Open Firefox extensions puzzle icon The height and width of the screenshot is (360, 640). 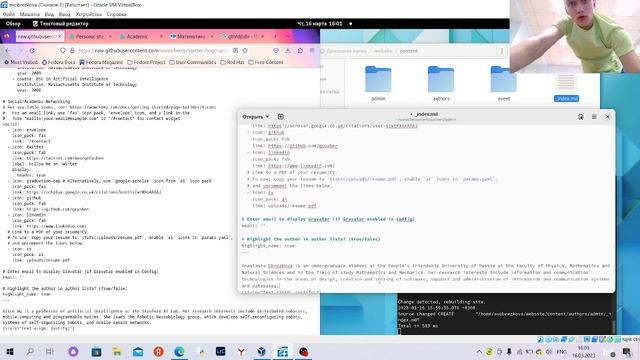(x=300, y=51)
